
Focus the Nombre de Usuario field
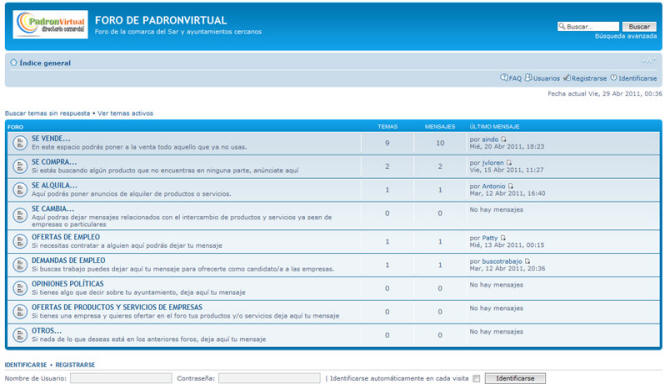click(121, 378)
